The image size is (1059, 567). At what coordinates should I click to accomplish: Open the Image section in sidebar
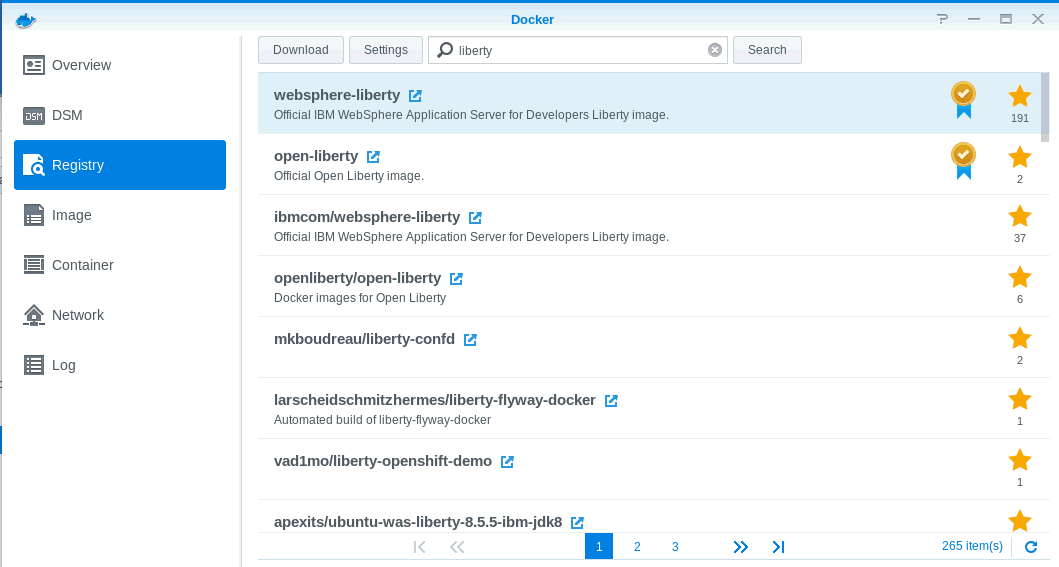tap(71, 215)
